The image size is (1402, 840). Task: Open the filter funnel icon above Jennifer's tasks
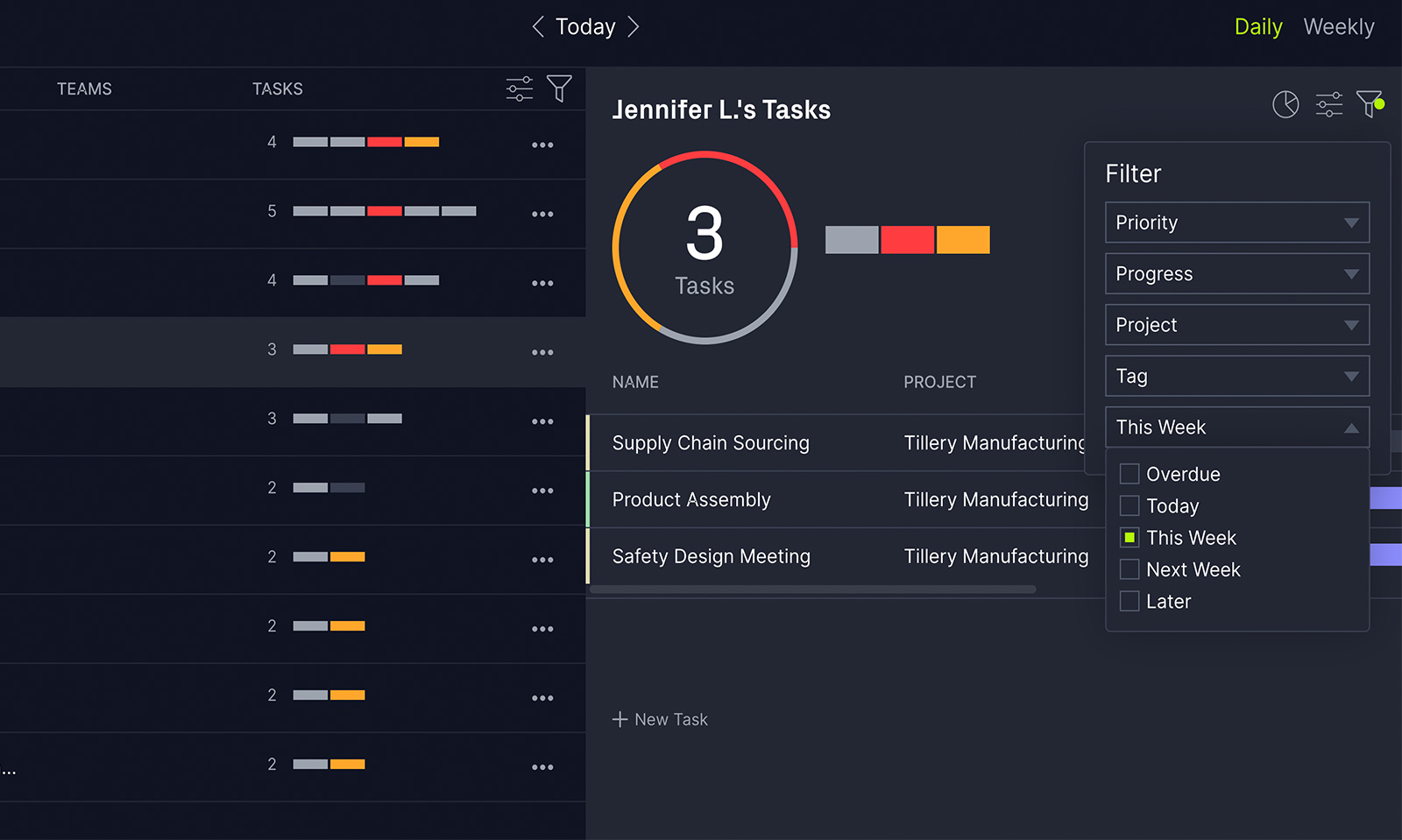(x=1369, y=103)
